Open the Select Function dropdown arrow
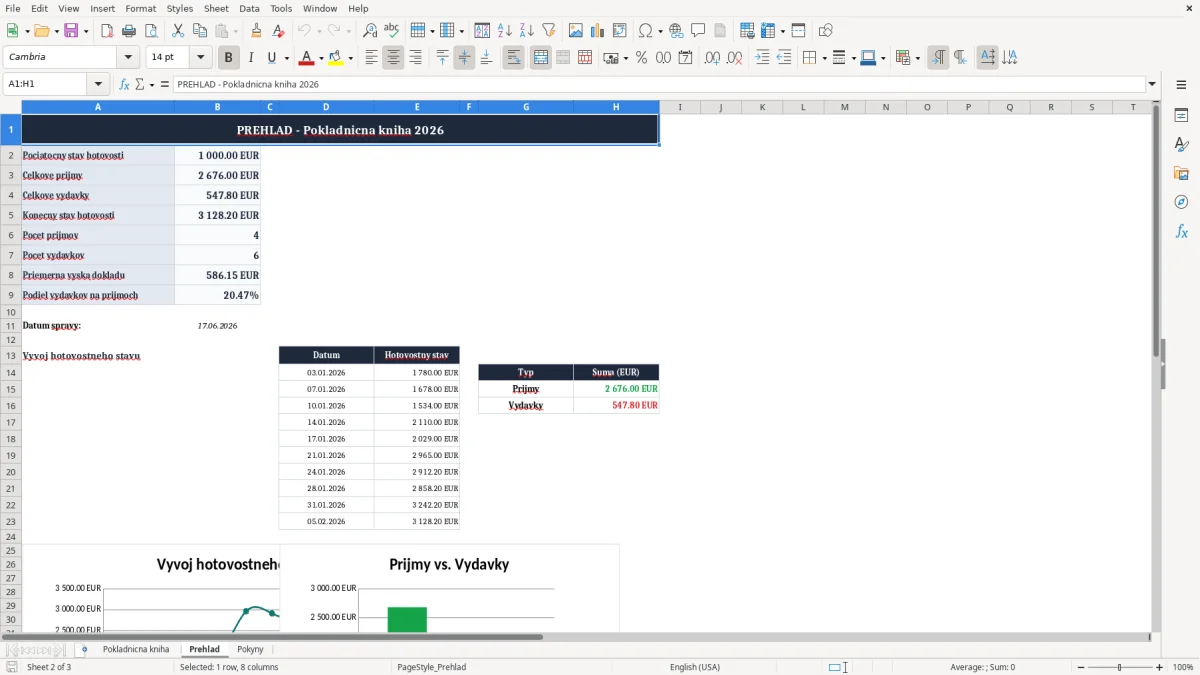Screen dimensions: 1200x675 point(152,85)
